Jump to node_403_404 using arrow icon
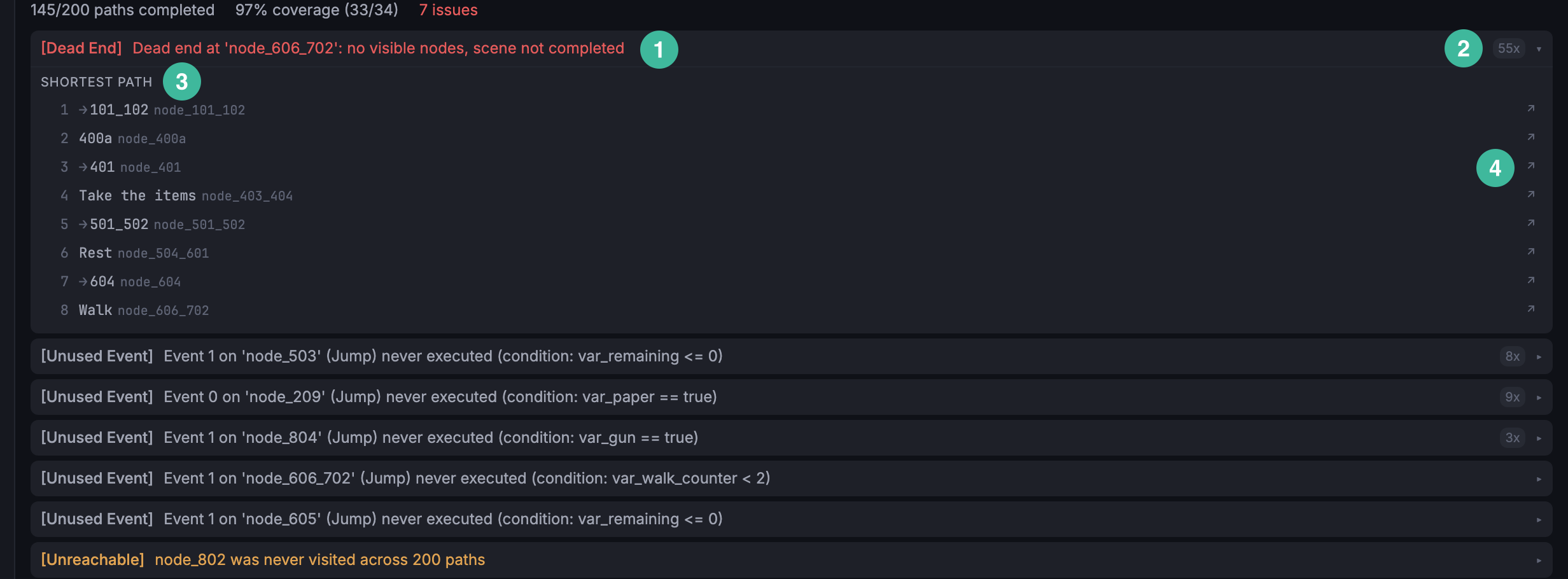The width and height of the screenshot is (1568, 579). coord(1531,195)
